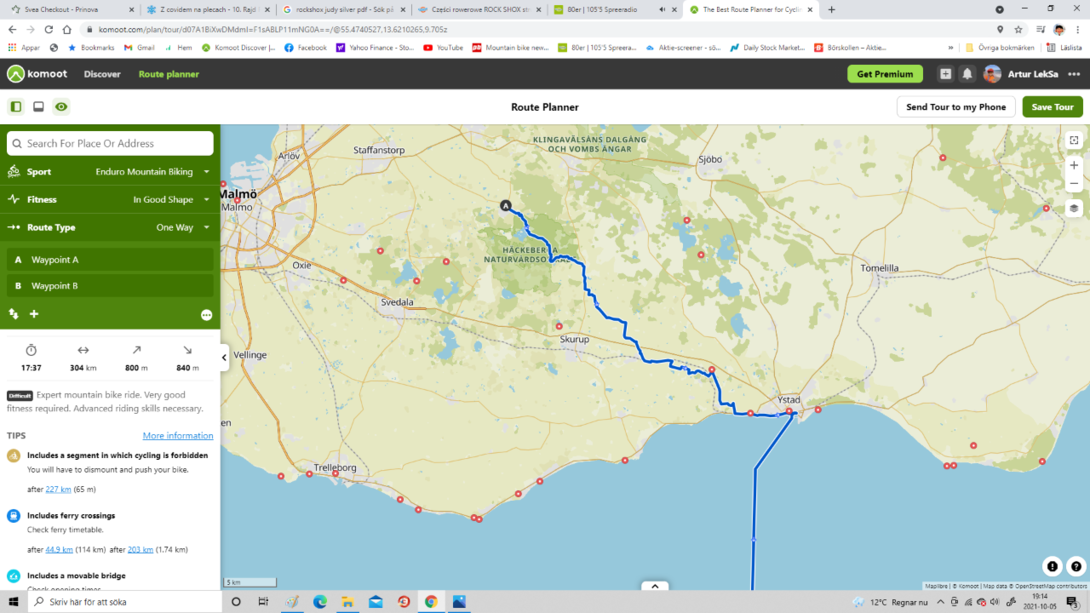Image resolution: width=1090 pixels, height=613 pixels.
Task: Open map issue report icon
Action: 1052,566
